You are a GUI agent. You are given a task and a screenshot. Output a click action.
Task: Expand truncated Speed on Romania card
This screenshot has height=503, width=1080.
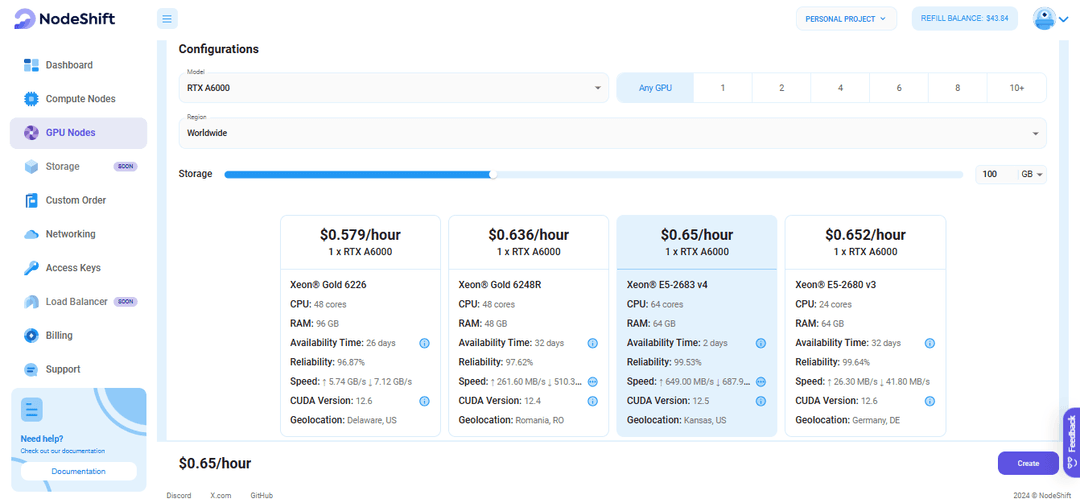pos(592,382)
